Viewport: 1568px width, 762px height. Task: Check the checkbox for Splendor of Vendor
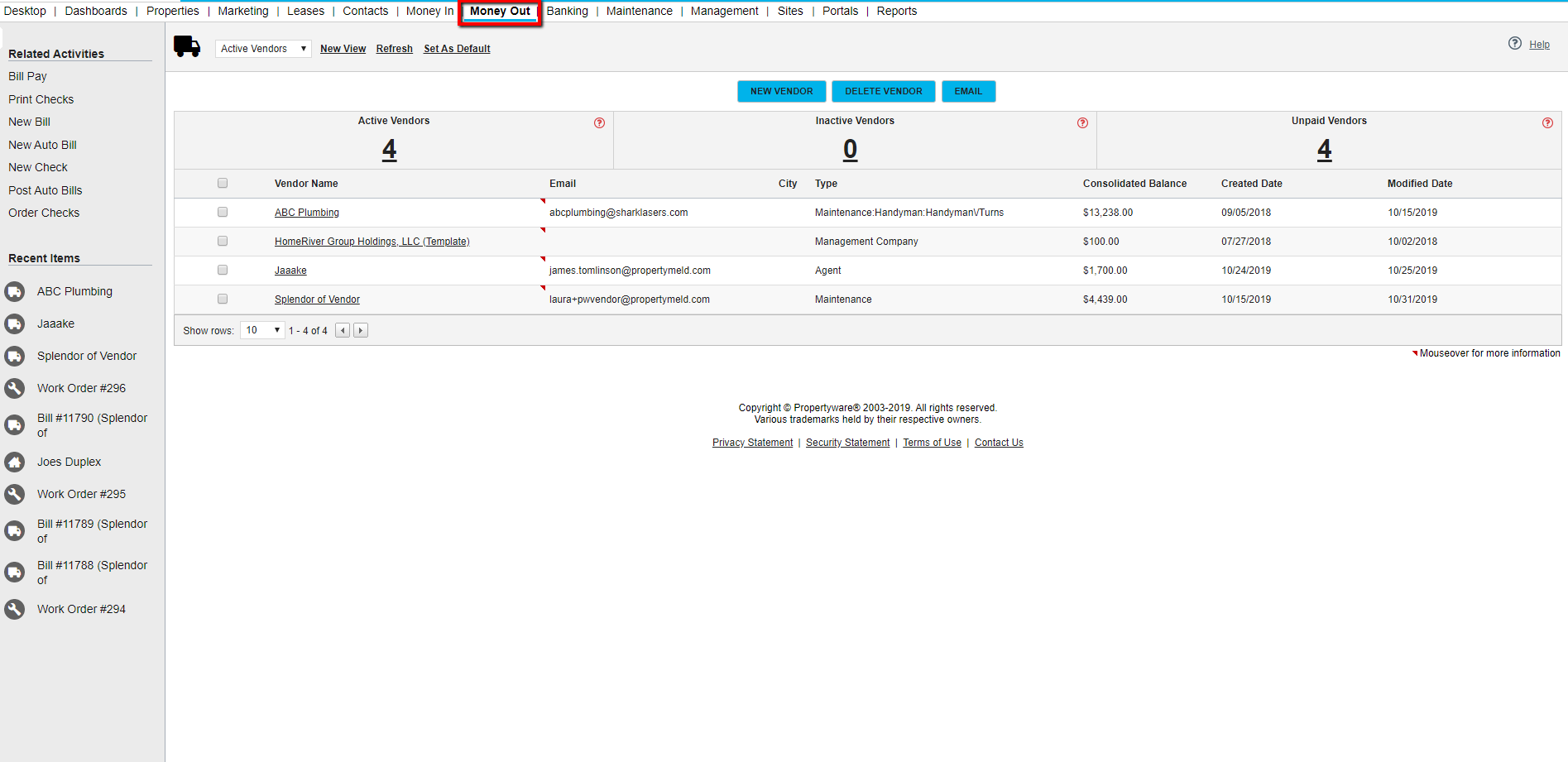(x=222, y=299)
